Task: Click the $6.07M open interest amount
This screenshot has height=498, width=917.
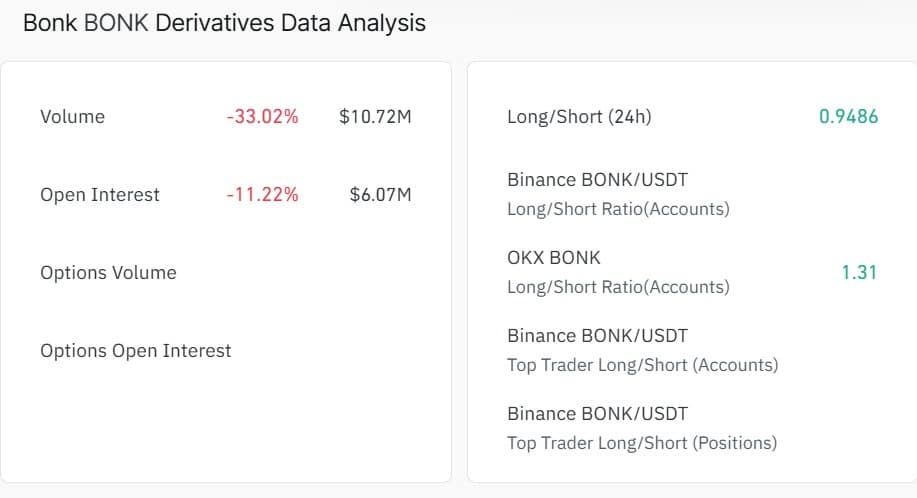Action: [380, 195]
